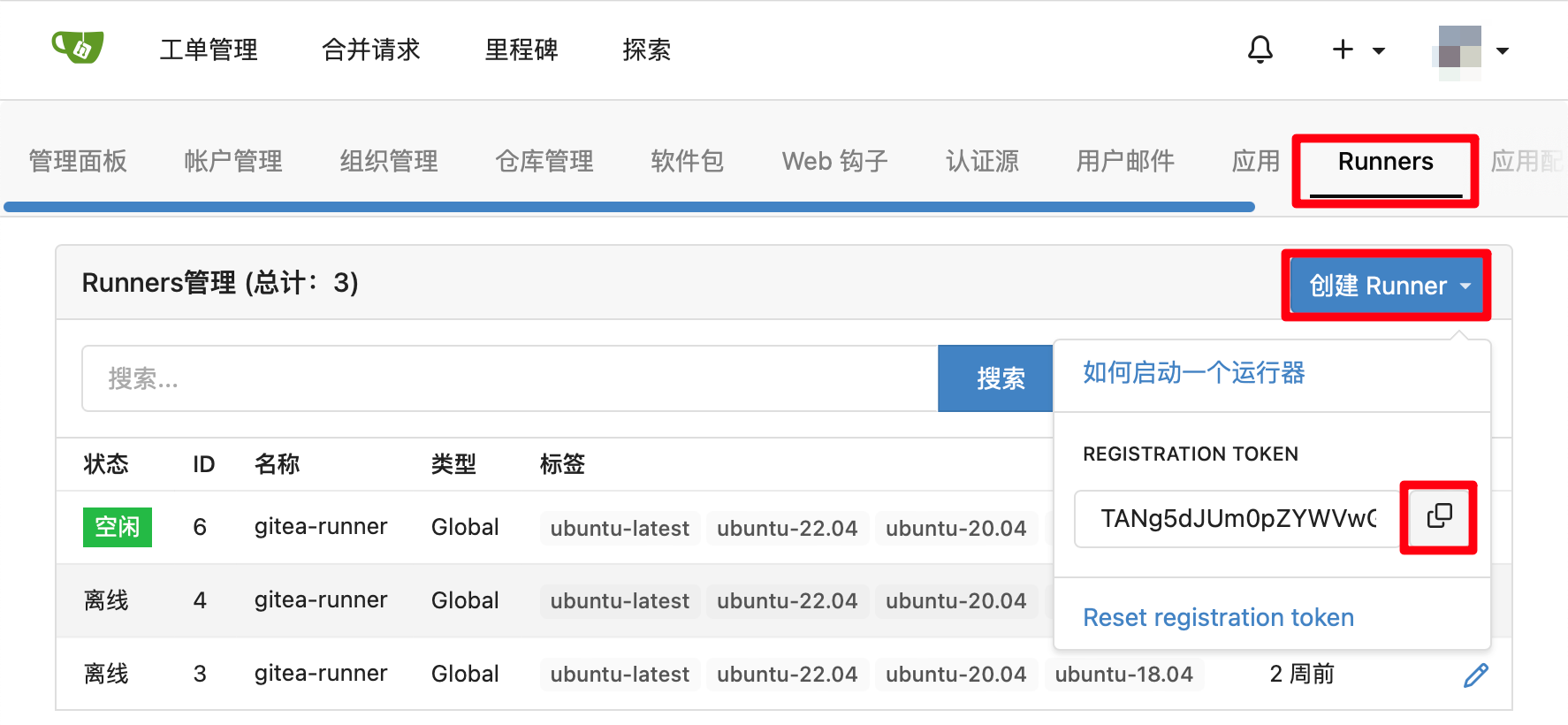Viewport: 1568px width, 725px height.
Task: Open the notifications bell
Action: click(x=1260, y=50)
